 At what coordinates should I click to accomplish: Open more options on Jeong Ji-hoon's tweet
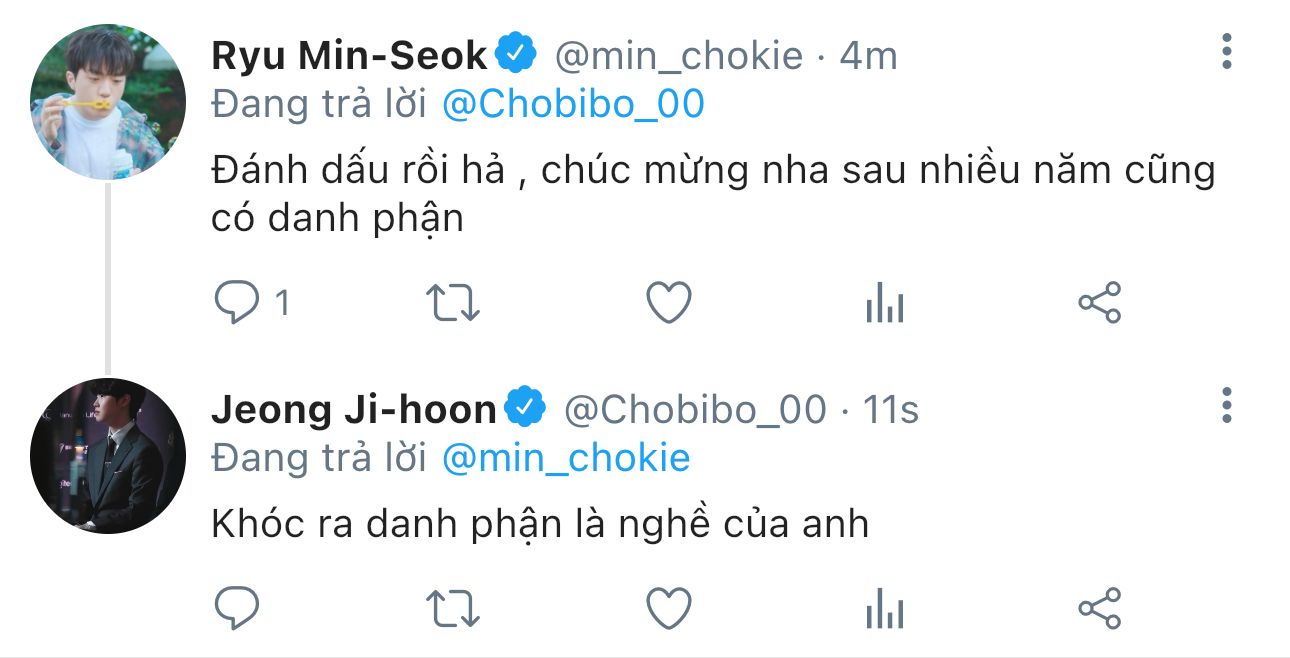(1227, 405)
